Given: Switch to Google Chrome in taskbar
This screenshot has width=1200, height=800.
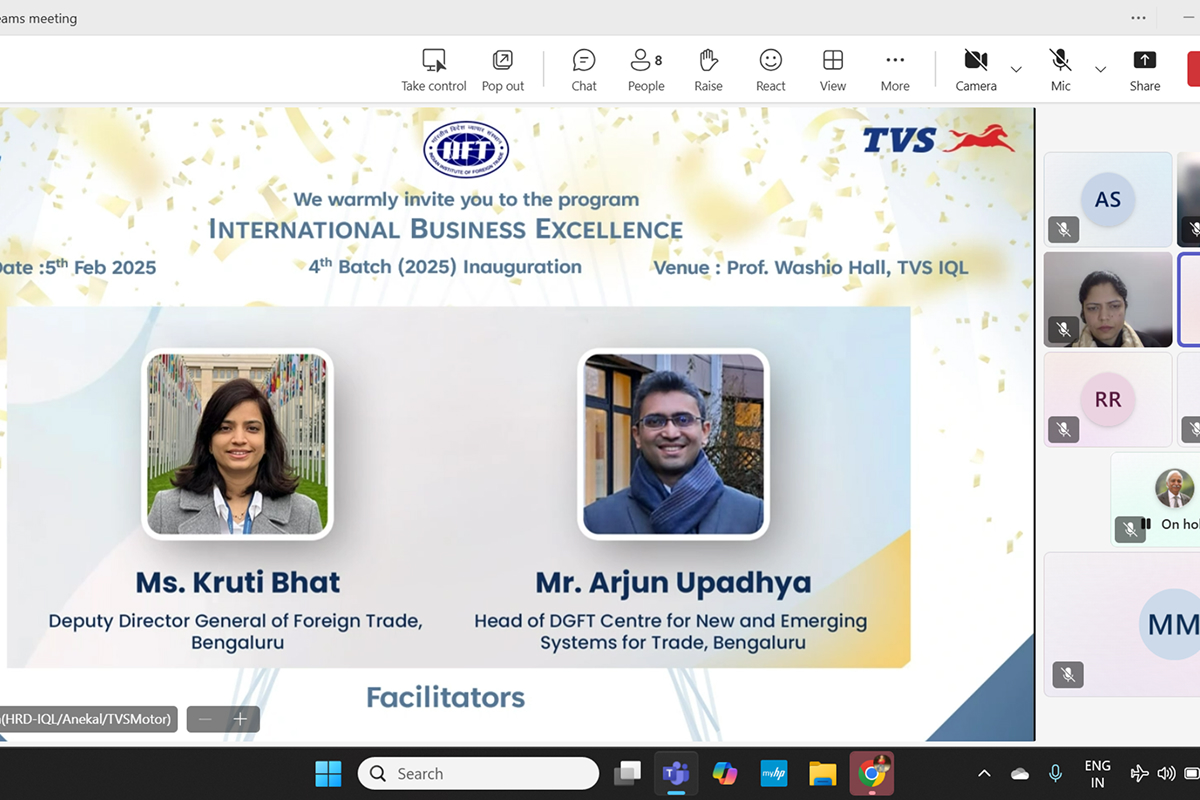Looking at the screenshot, I should [x=871, y=773].
